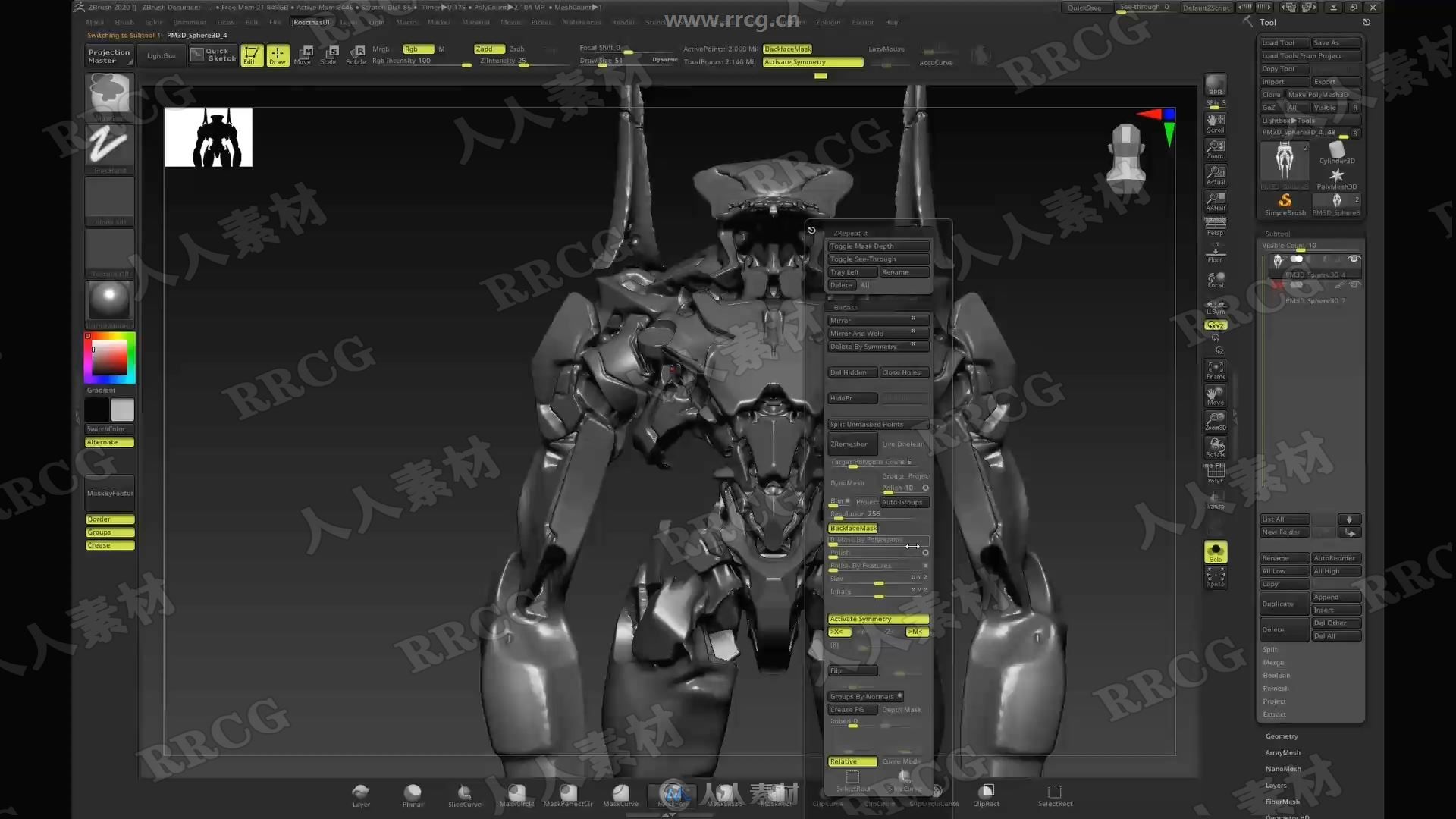Select the MaskCircle brush
This screenshot has height=819, width=1456.
tap(516, 795)
